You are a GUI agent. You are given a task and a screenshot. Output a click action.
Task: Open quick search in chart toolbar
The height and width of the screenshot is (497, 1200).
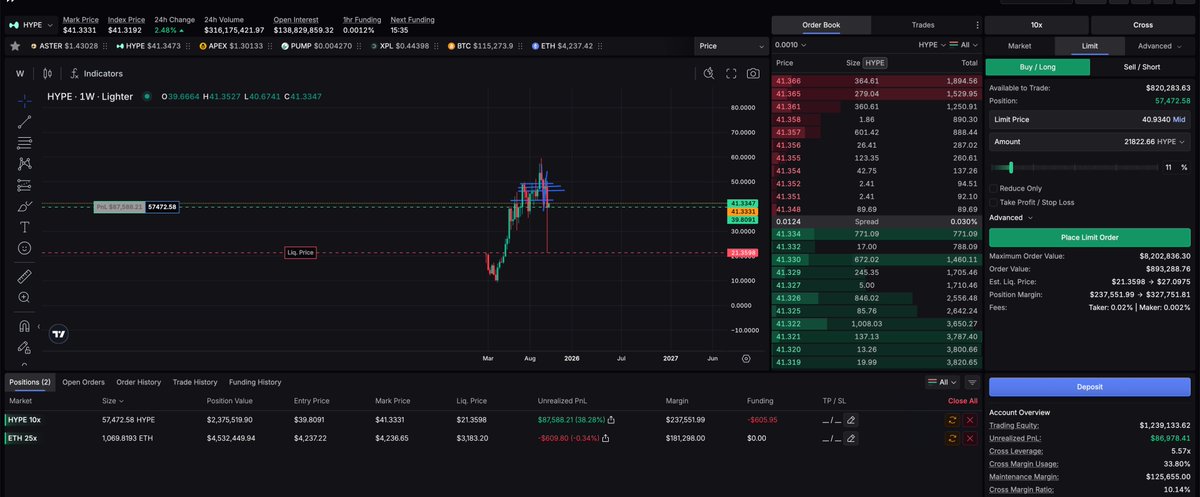point(709,73)
